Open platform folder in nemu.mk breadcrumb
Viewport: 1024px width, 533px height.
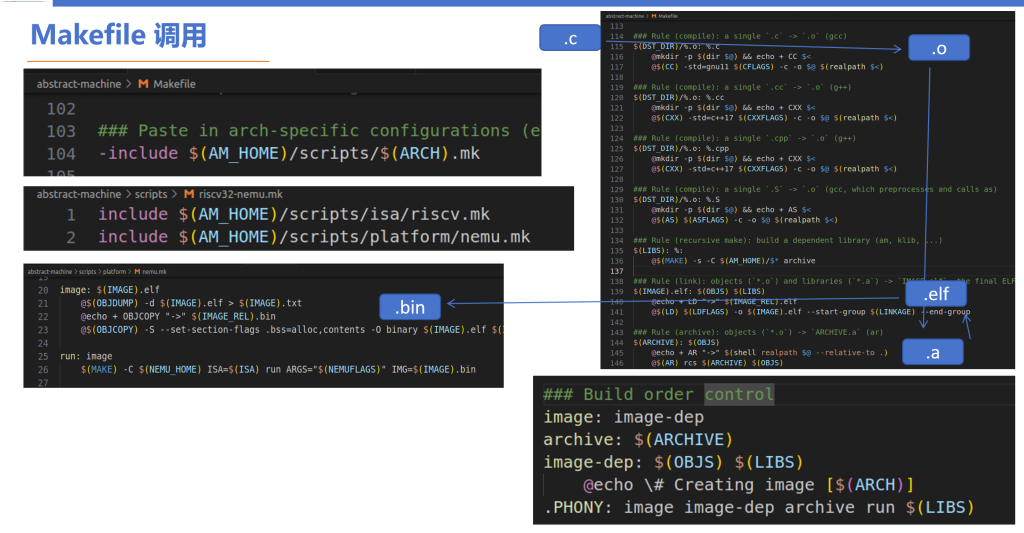point(114,271)
